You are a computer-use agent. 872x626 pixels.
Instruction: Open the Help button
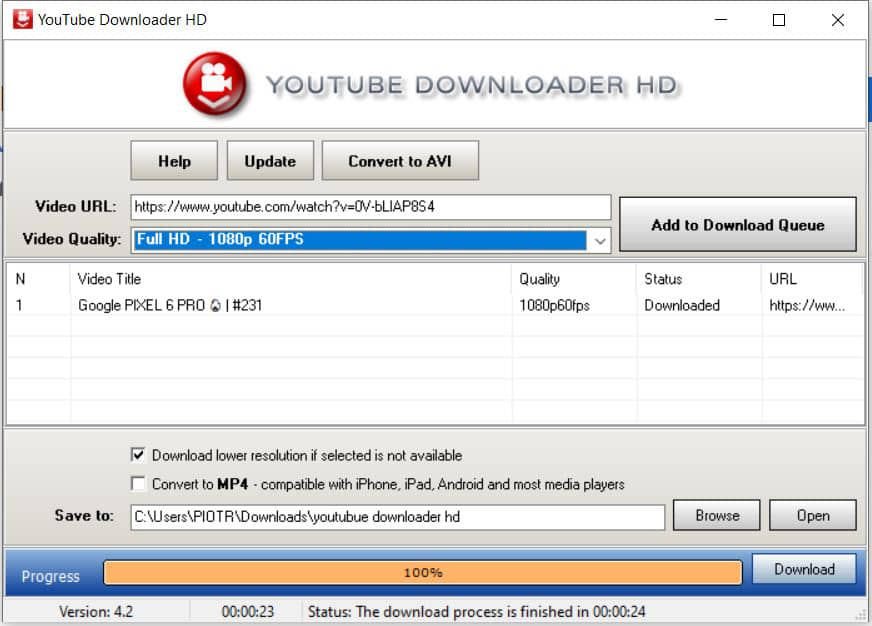(174, 161)
